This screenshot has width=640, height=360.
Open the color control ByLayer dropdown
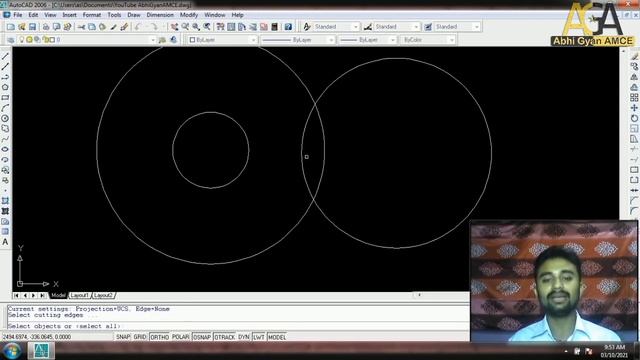coord(253,40)
